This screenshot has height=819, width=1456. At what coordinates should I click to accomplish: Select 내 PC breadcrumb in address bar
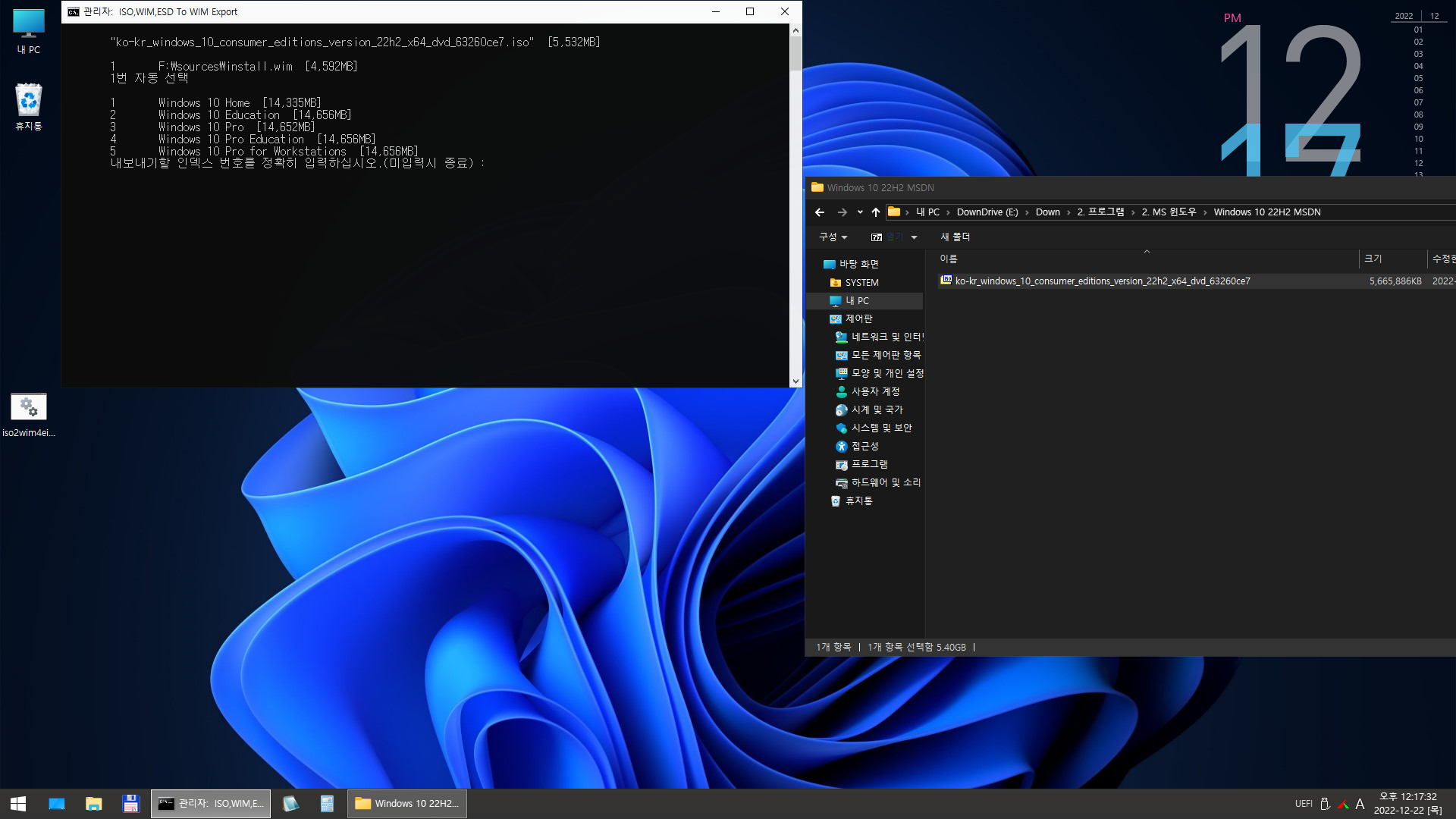tap(927, 212)
